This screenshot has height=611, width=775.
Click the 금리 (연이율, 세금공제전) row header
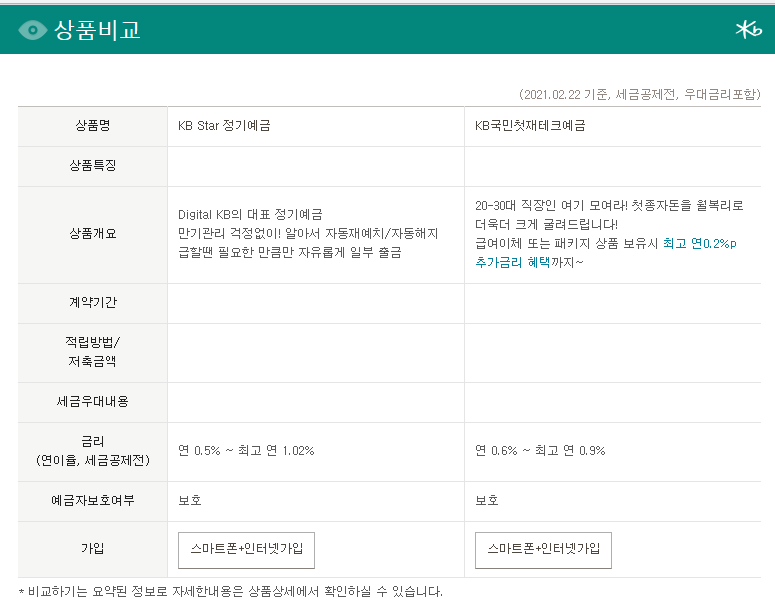(x=92, y=451)
